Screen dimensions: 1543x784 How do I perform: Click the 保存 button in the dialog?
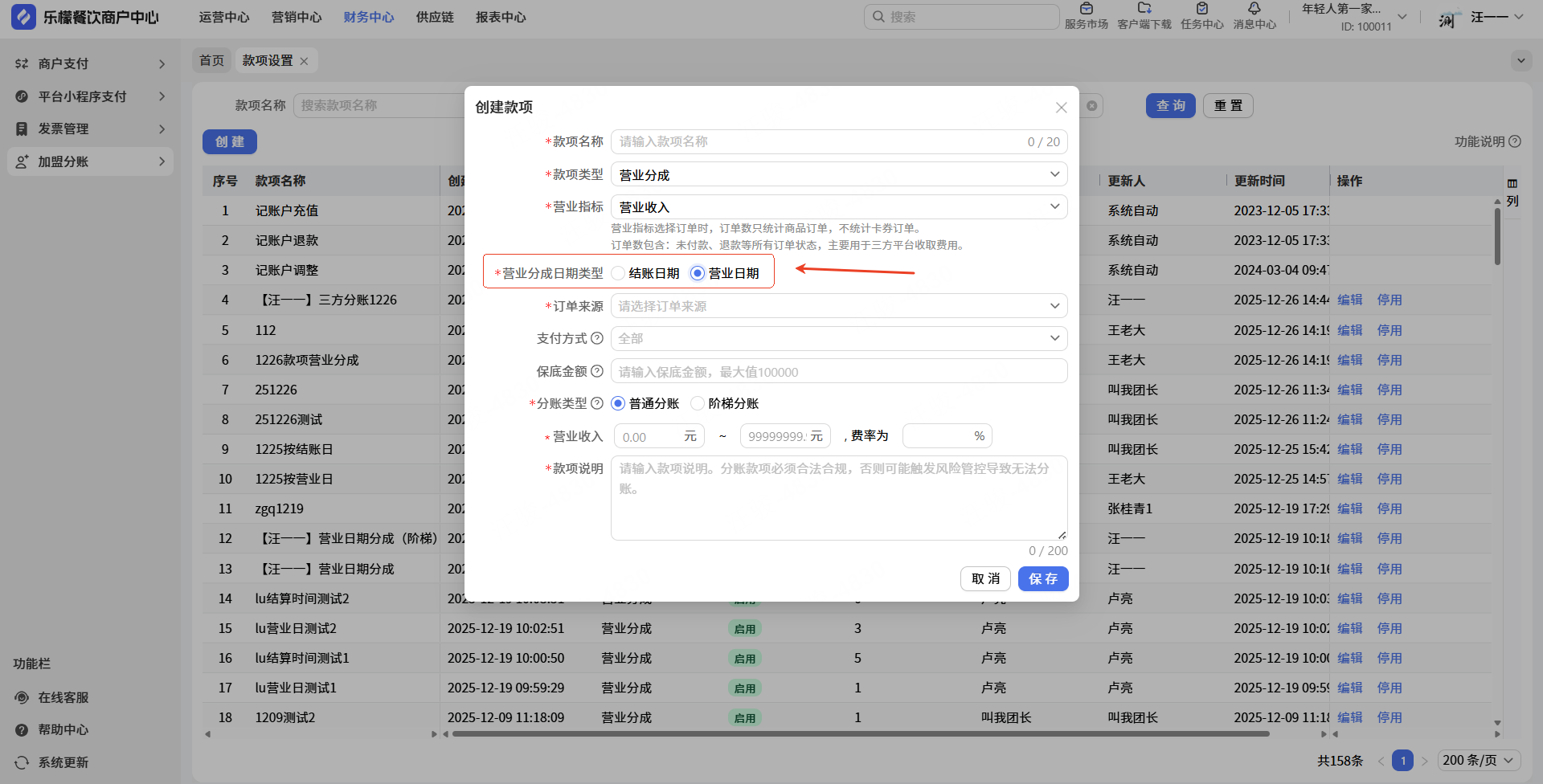pos(1042,578)
